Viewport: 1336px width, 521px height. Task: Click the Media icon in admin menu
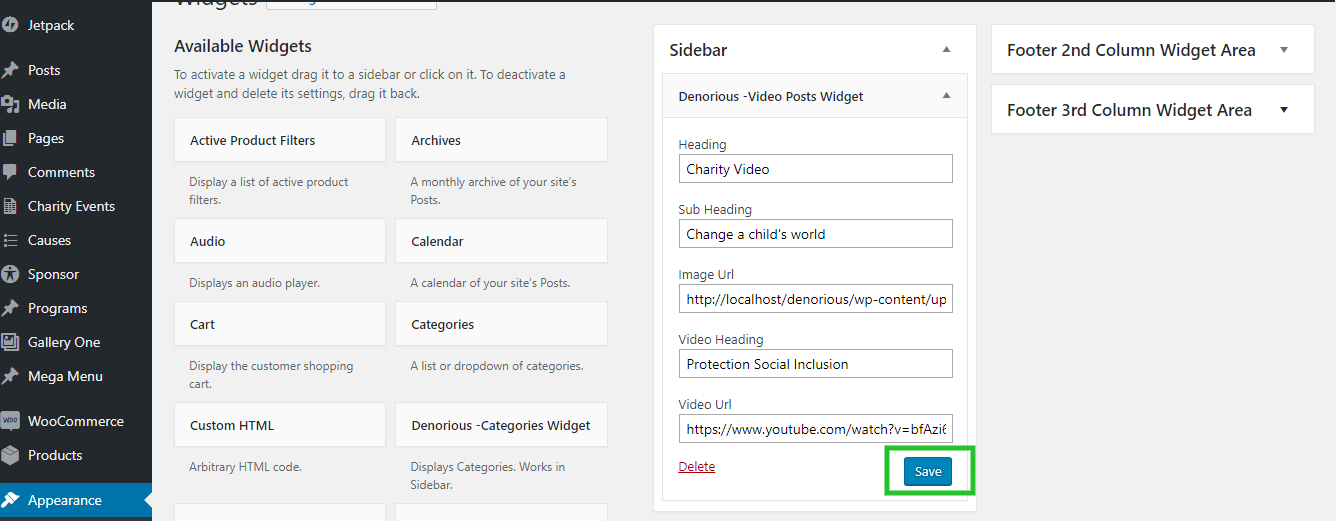(x=10, y=104)
